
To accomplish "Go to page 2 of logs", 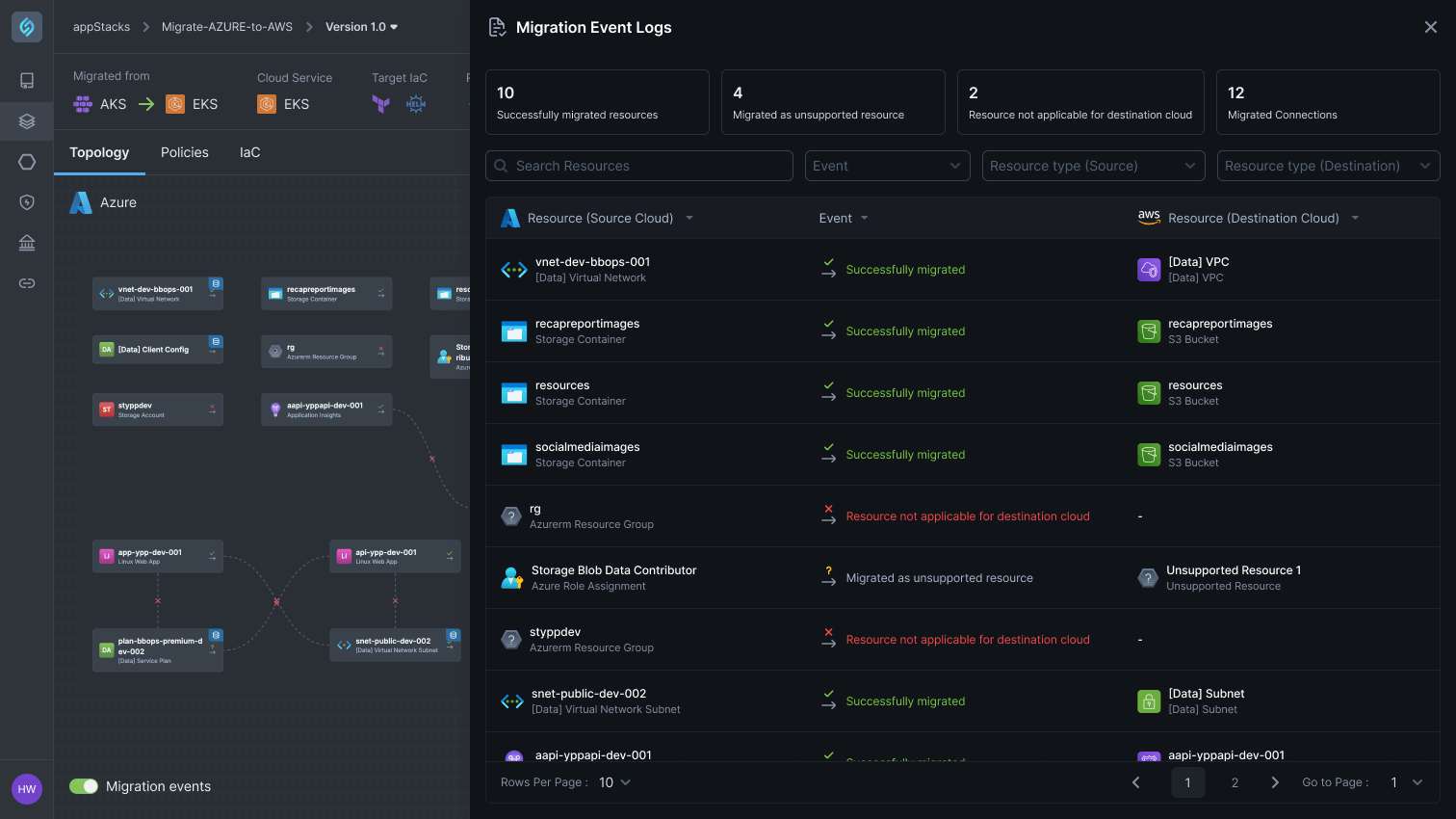I will pyautogui.click(x=1235, y=782).
